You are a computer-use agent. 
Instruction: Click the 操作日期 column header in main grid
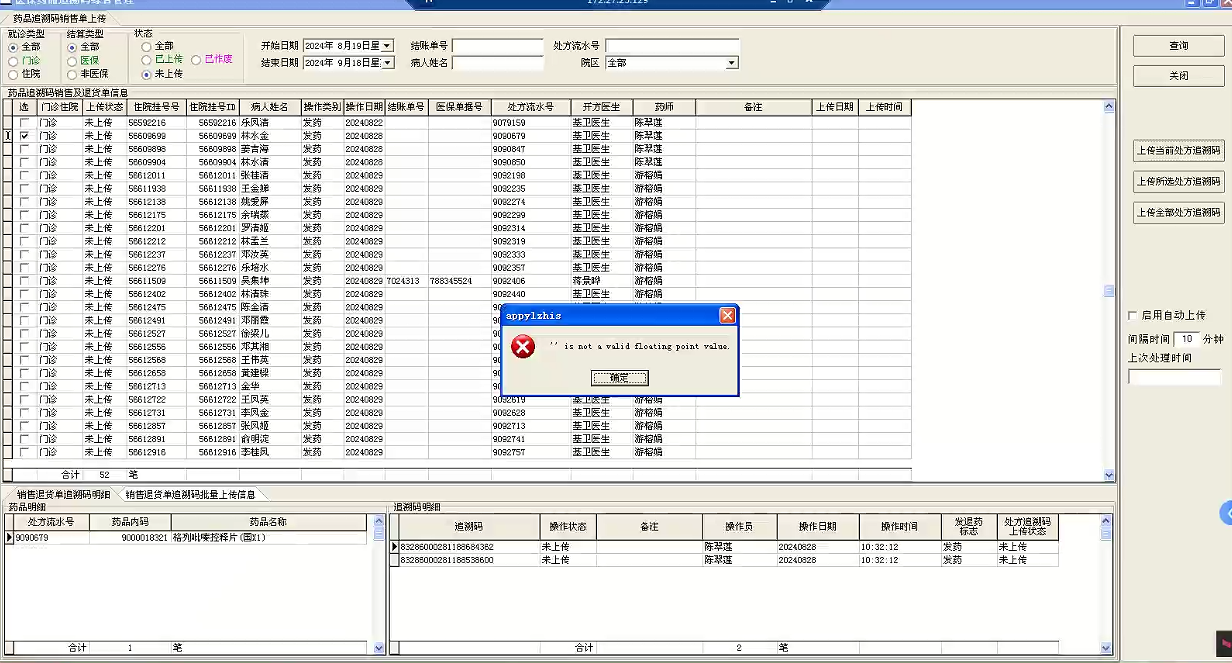click(364, 107)
